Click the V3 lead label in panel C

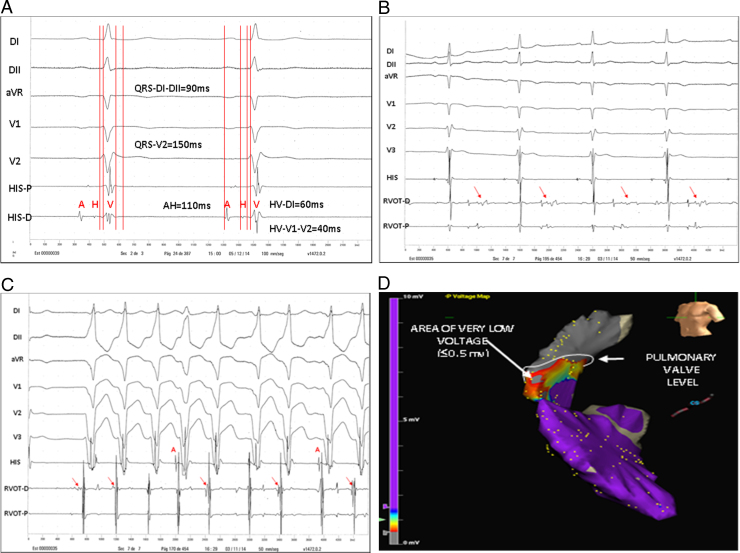[17, 437]
